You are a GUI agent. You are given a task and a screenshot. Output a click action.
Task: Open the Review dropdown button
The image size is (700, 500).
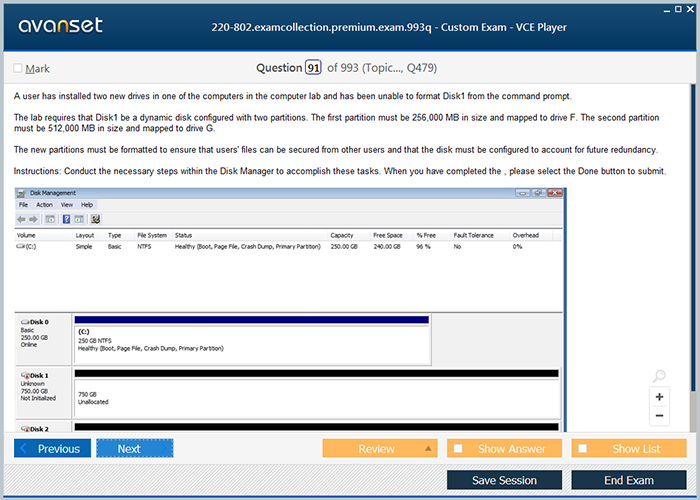click(380, 448)
